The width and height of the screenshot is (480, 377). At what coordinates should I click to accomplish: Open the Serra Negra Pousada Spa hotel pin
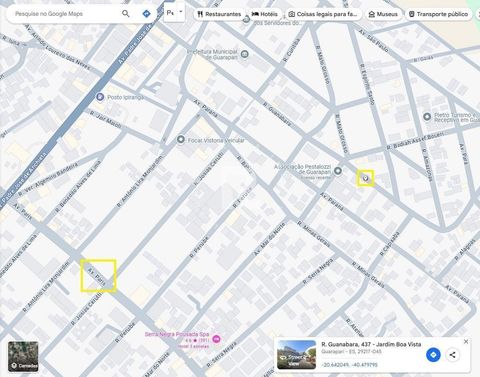point(216,339)
